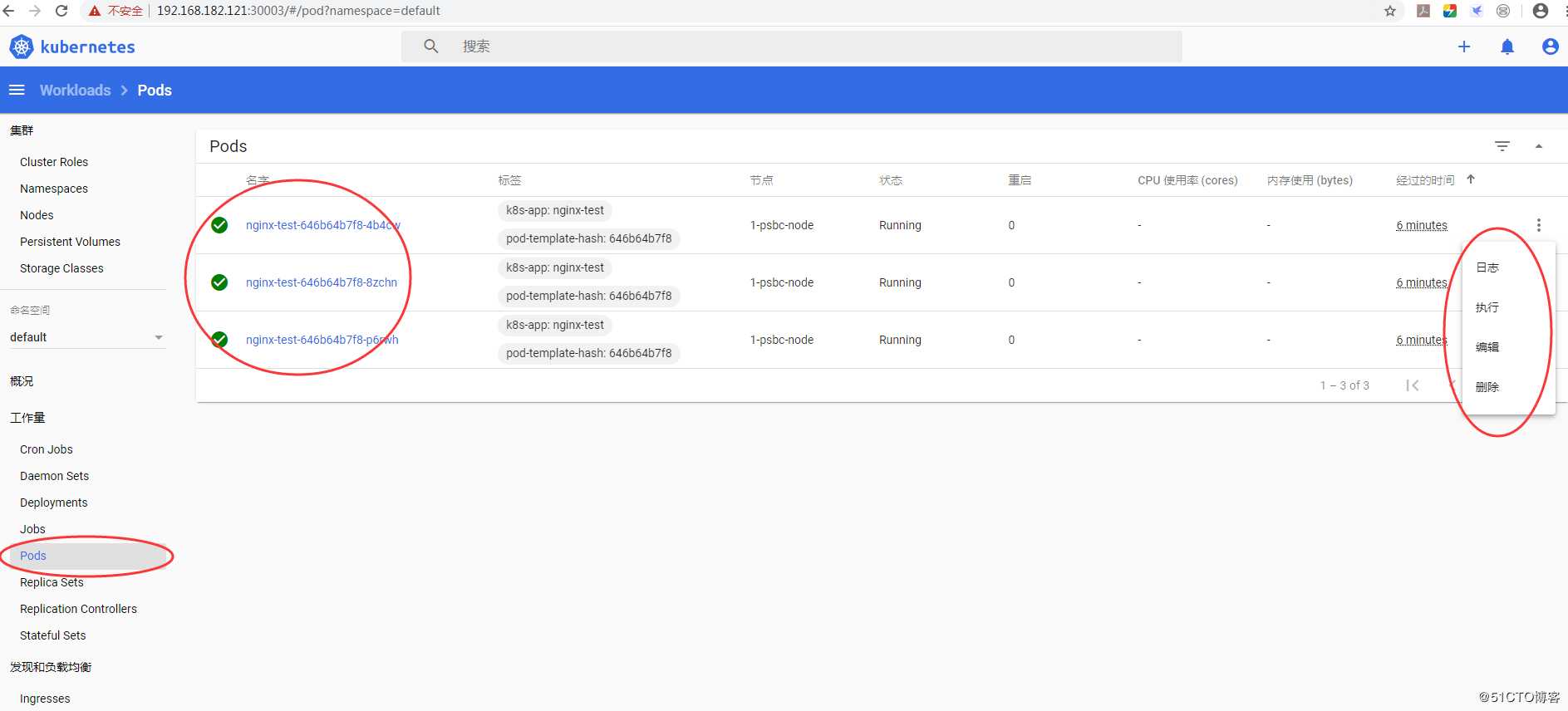This screenshot has width=1568, height=711.
Task: Click the filter icon in Pods card
Action: (x=1502, y=146)
